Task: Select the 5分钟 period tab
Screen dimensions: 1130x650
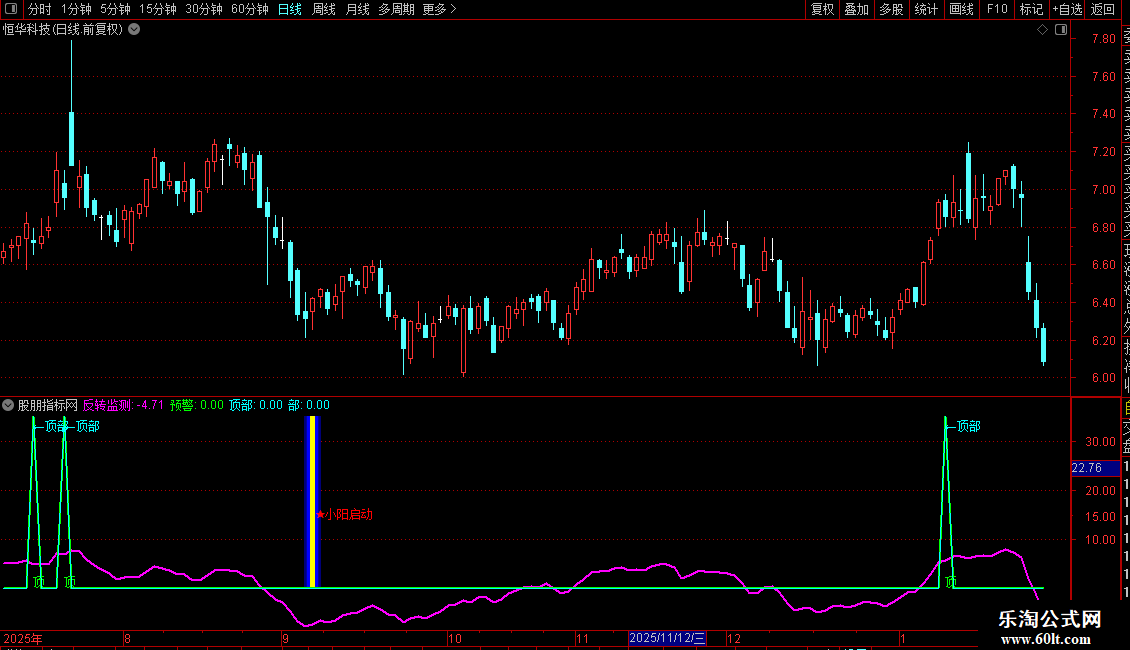Action: tap(115, 9)
